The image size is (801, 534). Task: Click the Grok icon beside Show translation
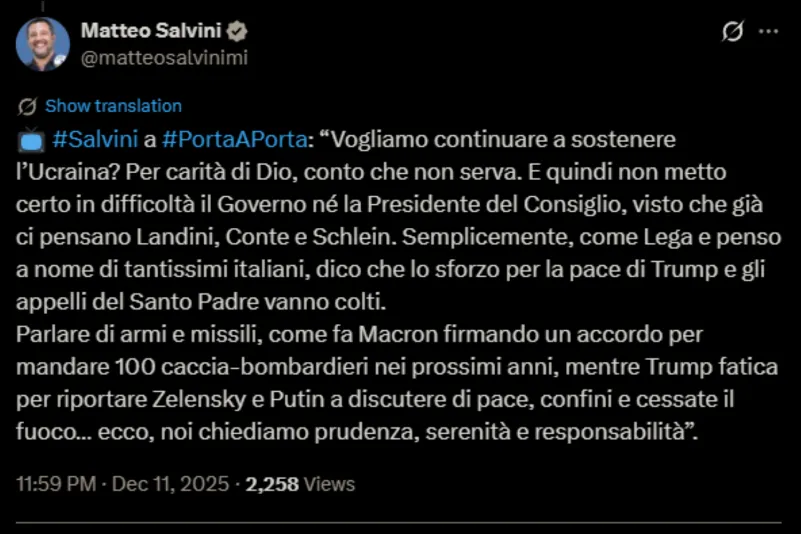pyautogui.click(x=28, y=106)
